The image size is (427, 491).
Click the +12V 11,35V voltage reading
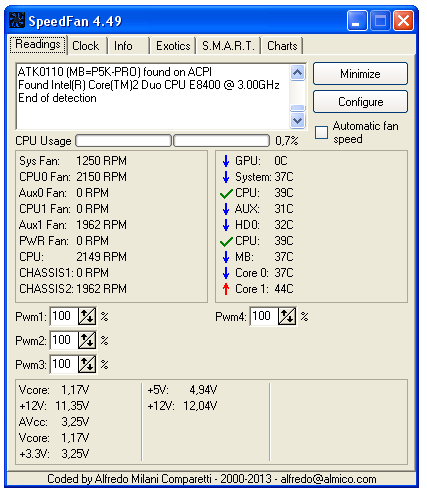(x=54, y=406)
